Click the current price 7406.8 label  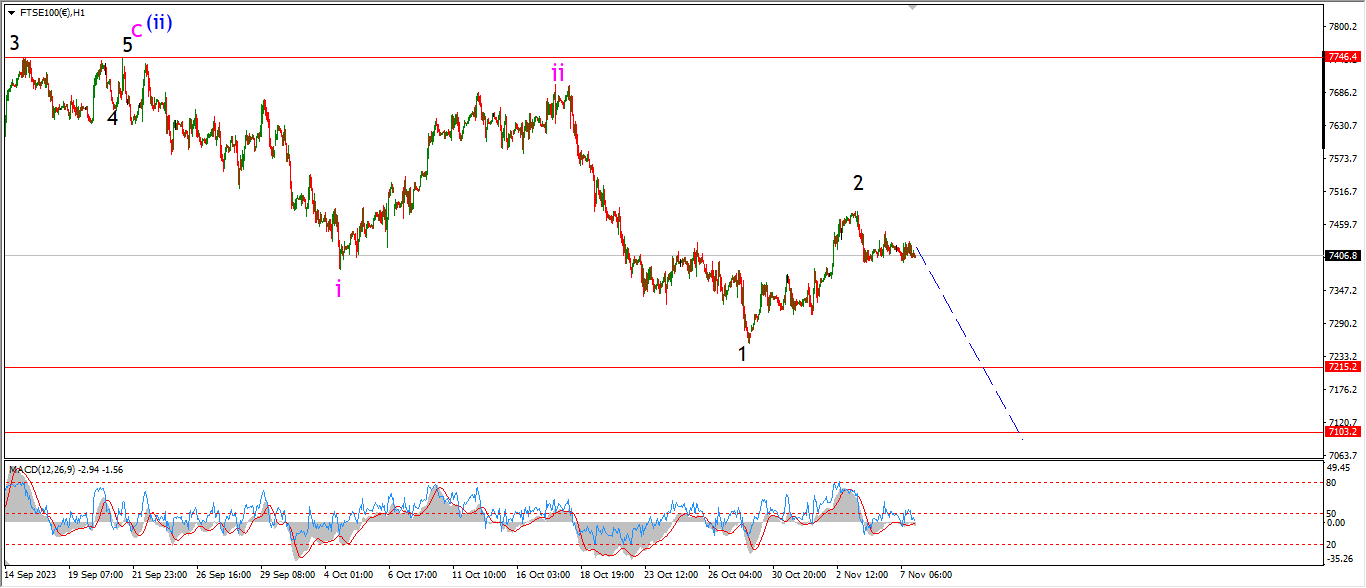[x=1341, y=256]
